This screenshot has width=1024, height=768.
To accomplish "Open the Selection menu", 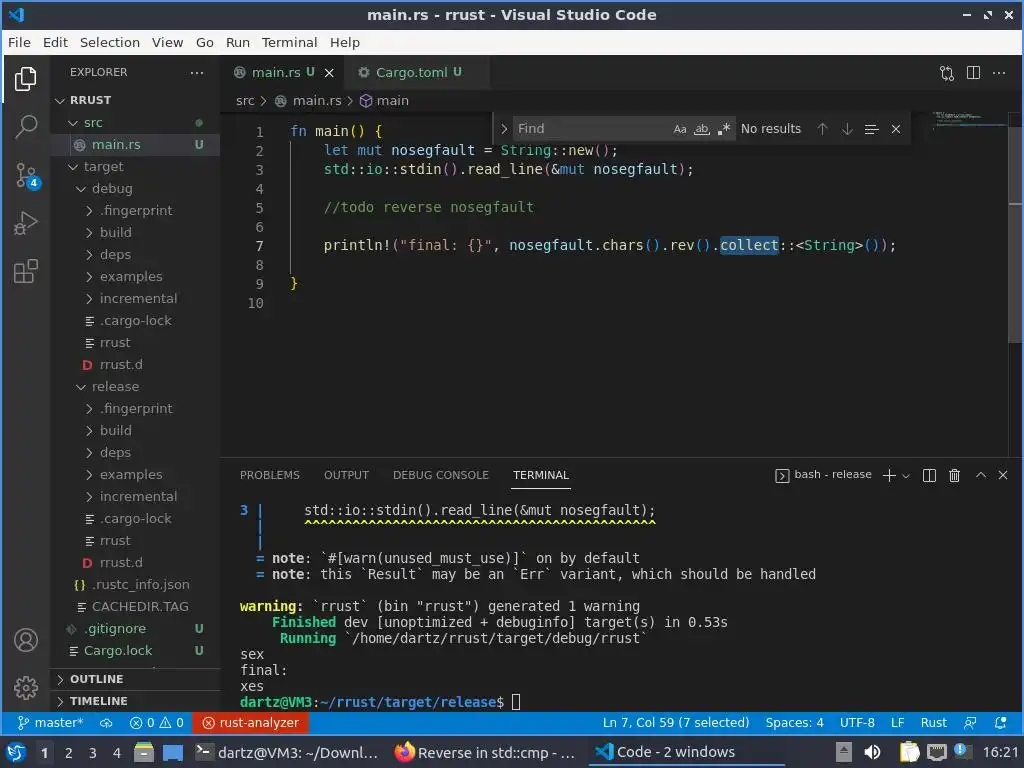I will 110,42.
